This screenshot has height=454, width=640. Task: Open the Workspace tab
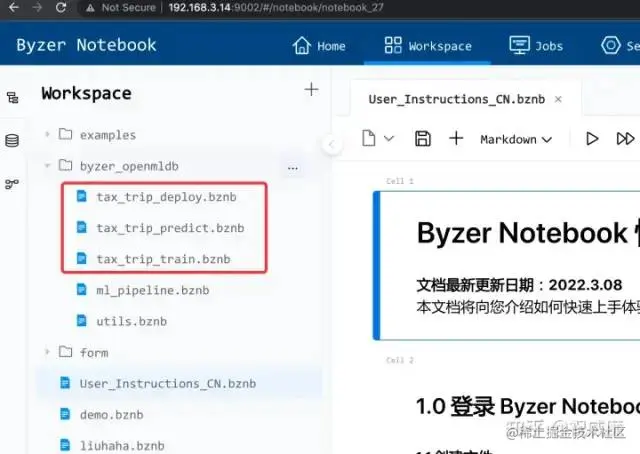(x=428, y=46)
